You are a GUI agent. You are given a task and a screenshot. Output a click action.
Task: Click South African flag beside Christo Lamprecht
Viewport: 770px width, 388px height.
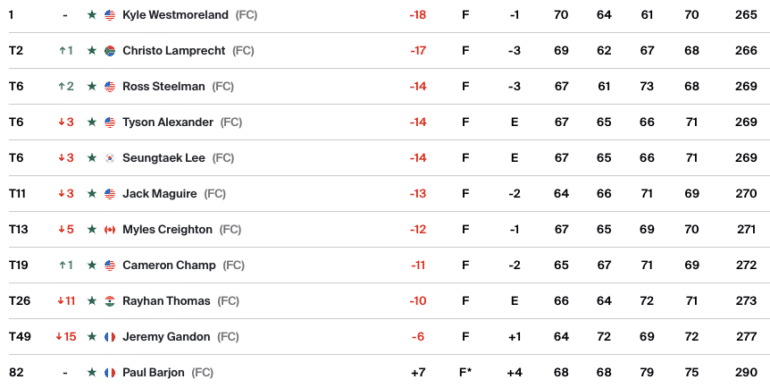tap(110, 51)
